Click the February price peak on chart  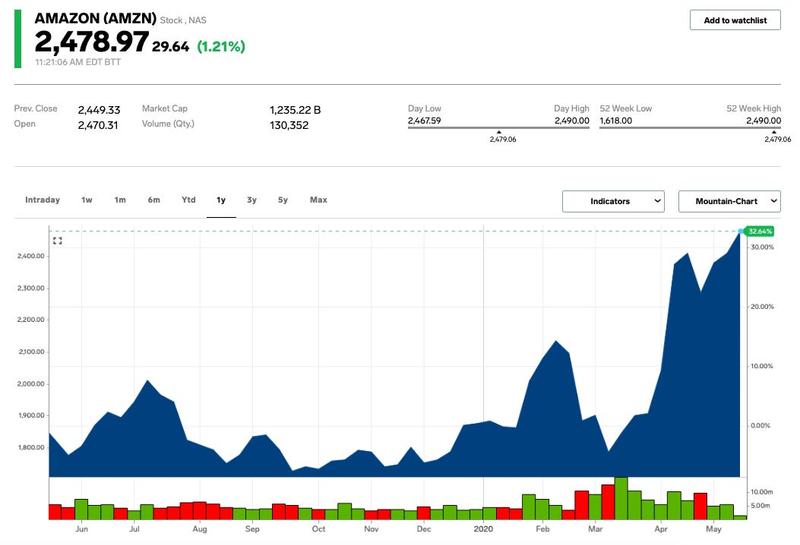point(556,342)
